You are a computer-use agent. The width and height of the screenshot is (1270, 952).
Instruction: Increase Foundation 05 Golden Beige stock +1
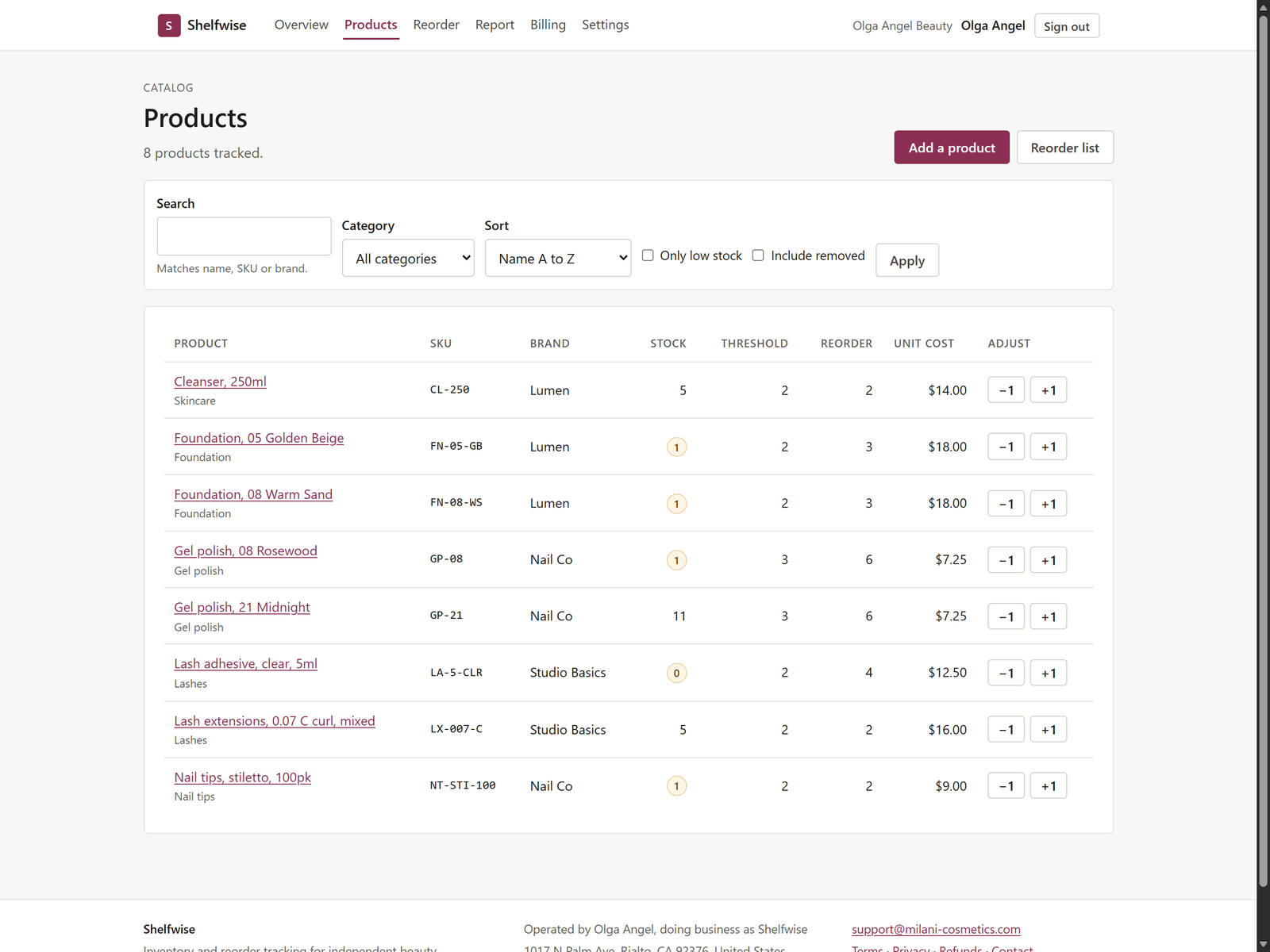tap(1049, 447)
